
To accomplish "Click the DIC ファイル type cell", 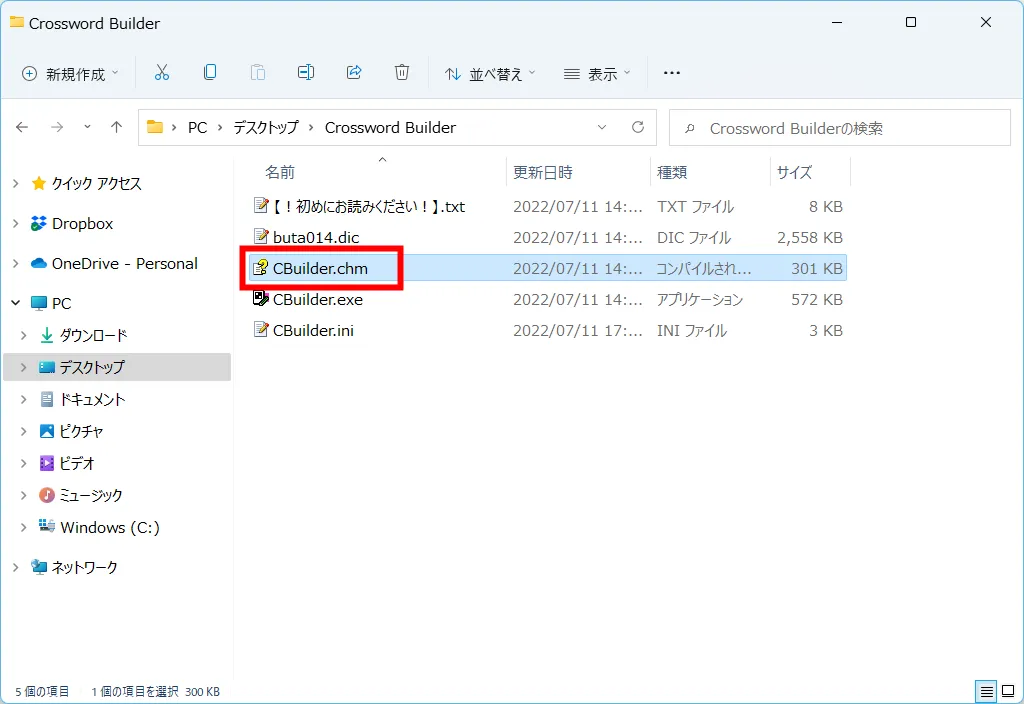I will (694, 238).
